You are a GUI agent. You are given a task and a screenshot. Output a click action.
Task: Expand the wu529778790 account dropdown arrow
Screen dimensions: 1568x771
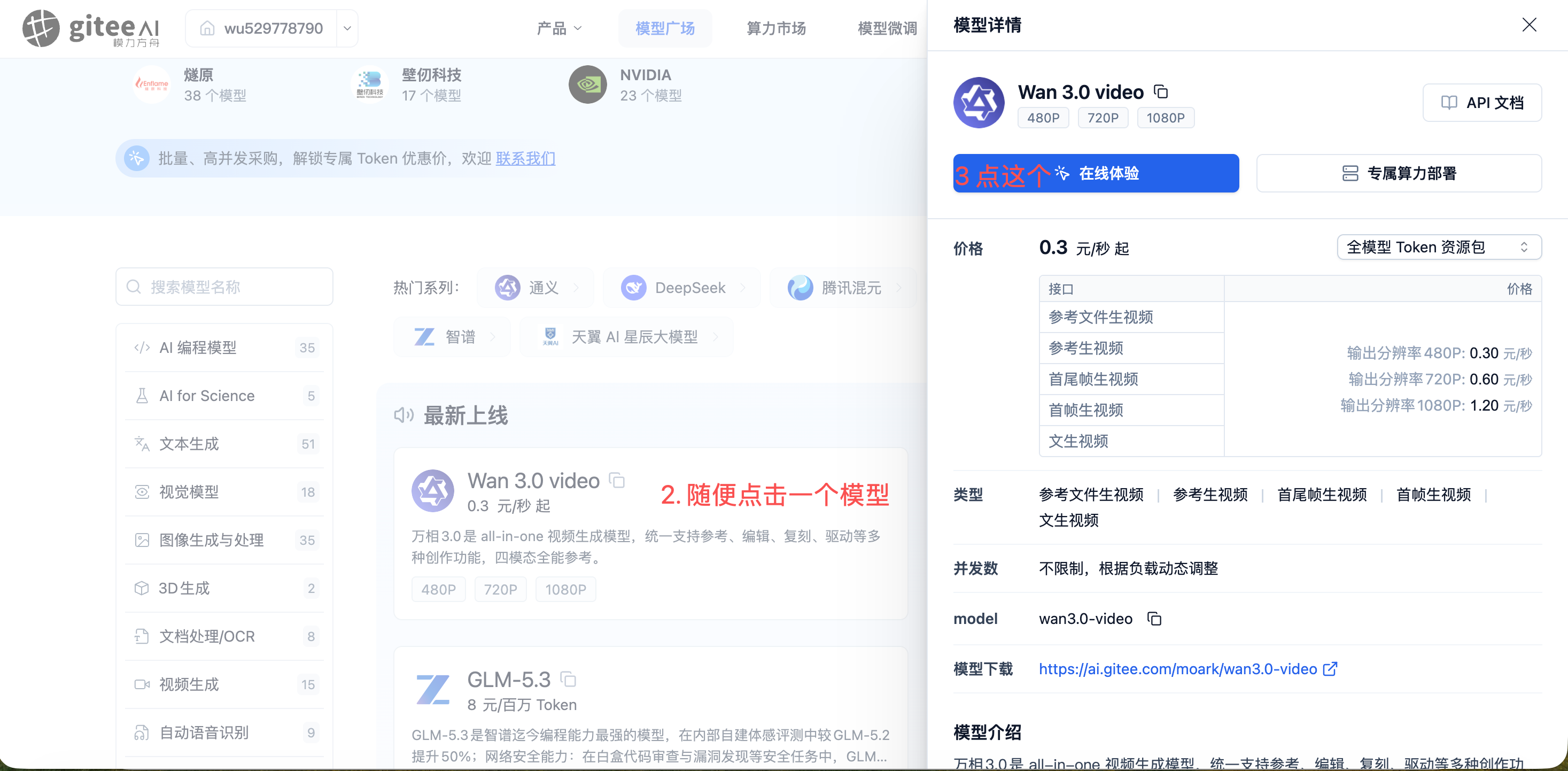pyautogui.click(x=347, y=28)
